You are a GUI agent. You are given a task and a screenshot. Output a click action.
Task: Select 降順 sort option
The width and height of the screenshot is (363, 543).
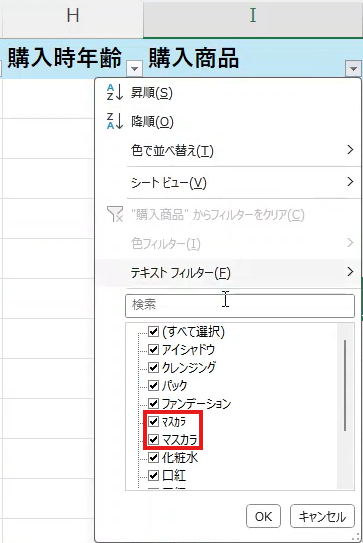(x=152, y=122)
